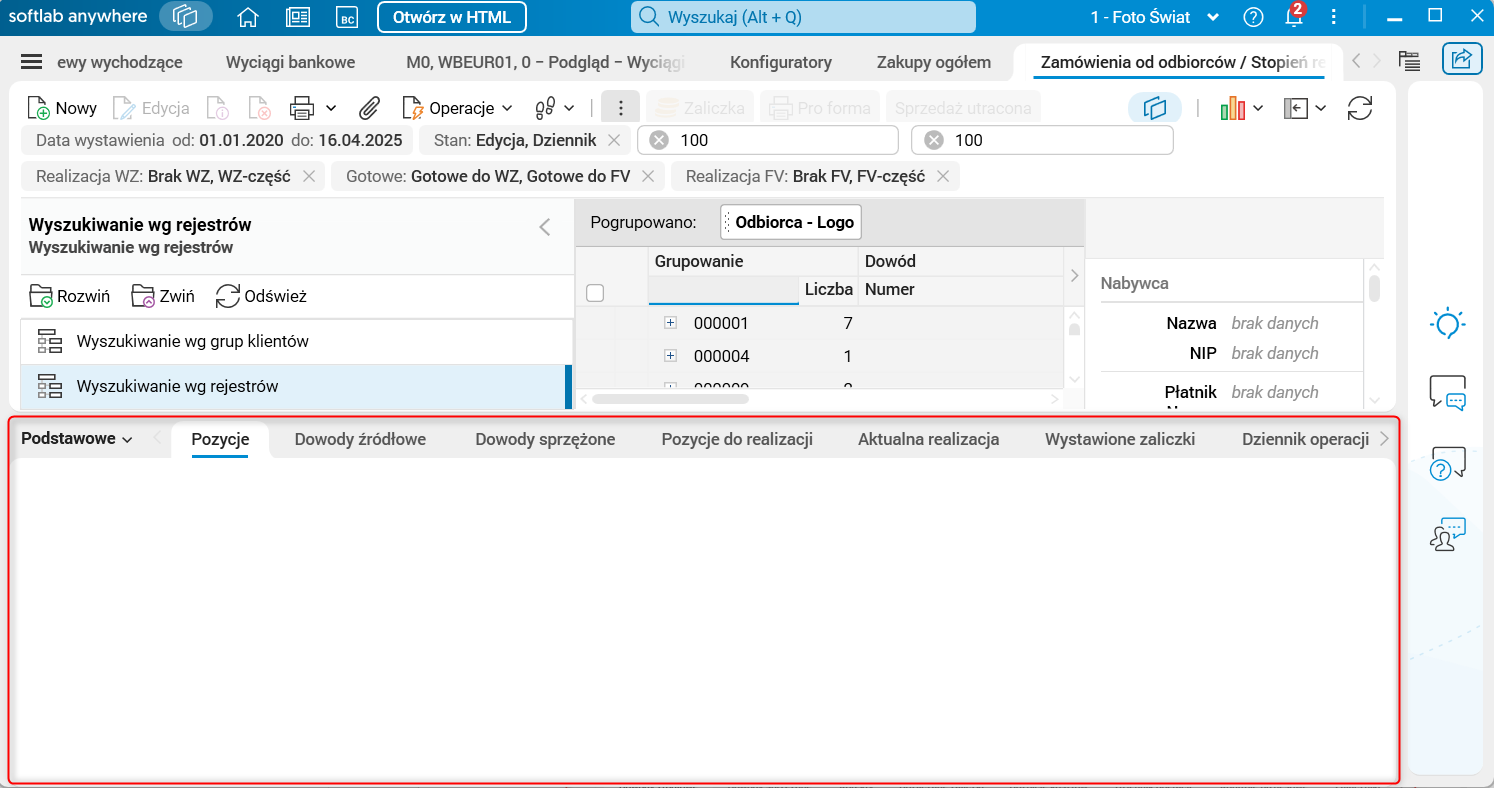The image size is (1494, 788).
Task: Click the grid's horizontal scrollbar thumb
Action: point(670,398)
